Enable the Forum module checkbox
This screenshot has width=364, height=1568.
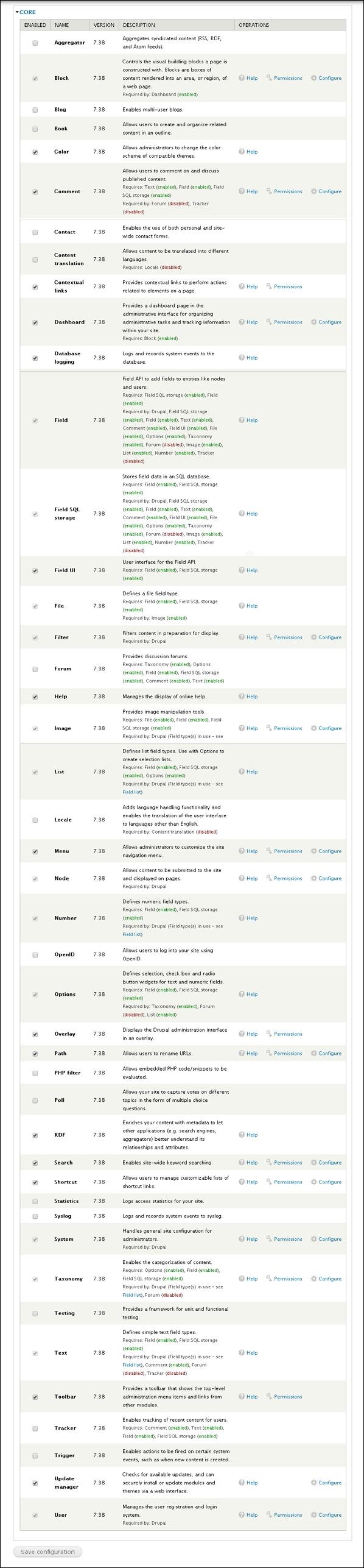click(35, 669)
